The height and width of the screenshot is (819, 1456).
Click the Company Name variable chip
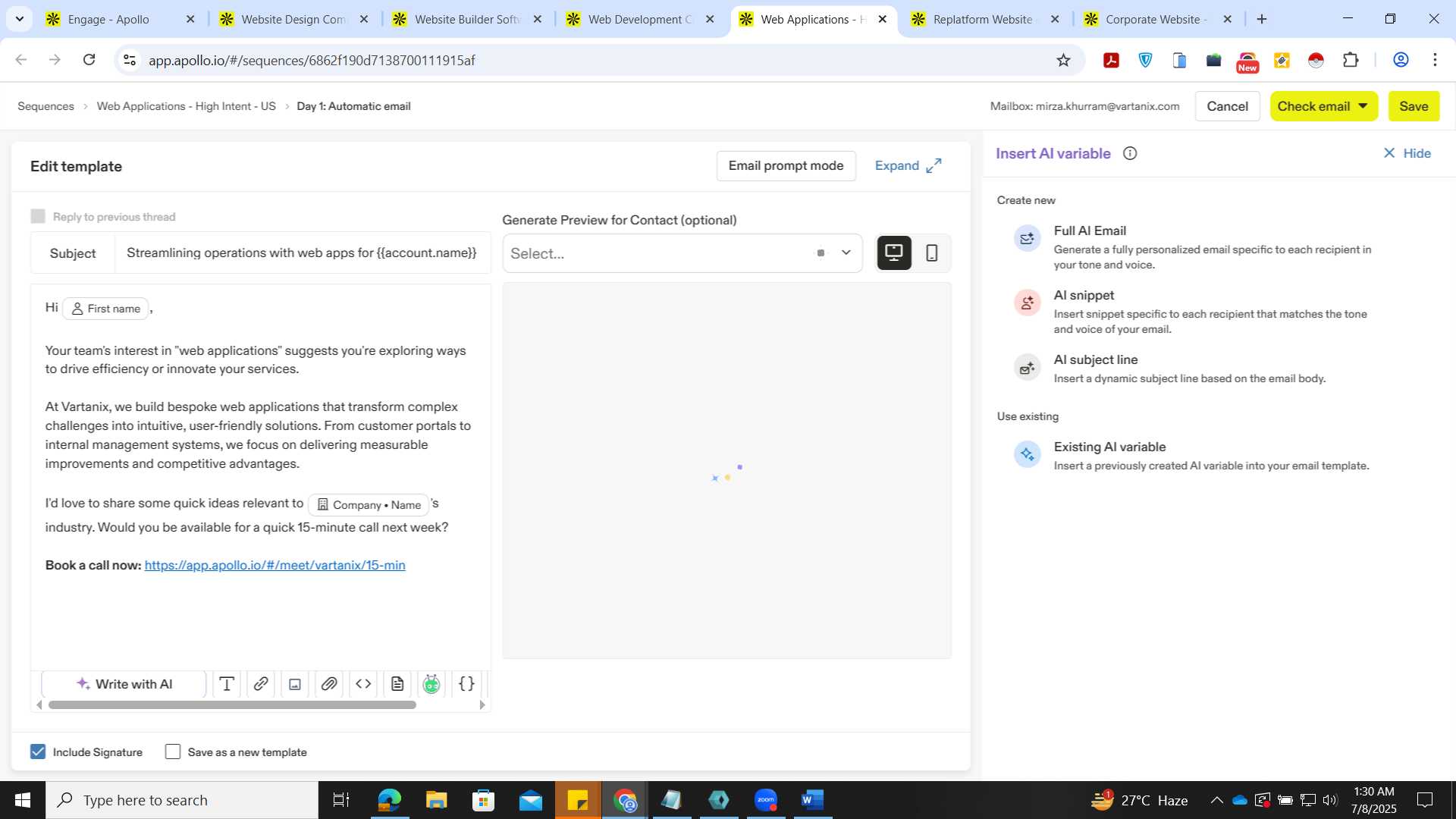click(369, 504)
